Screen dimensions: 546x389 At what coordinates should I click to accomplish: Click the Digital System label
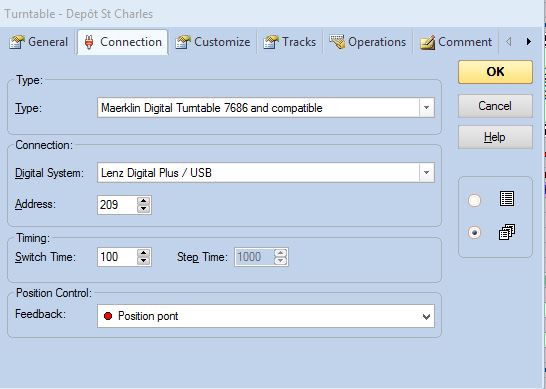(49, 173)
